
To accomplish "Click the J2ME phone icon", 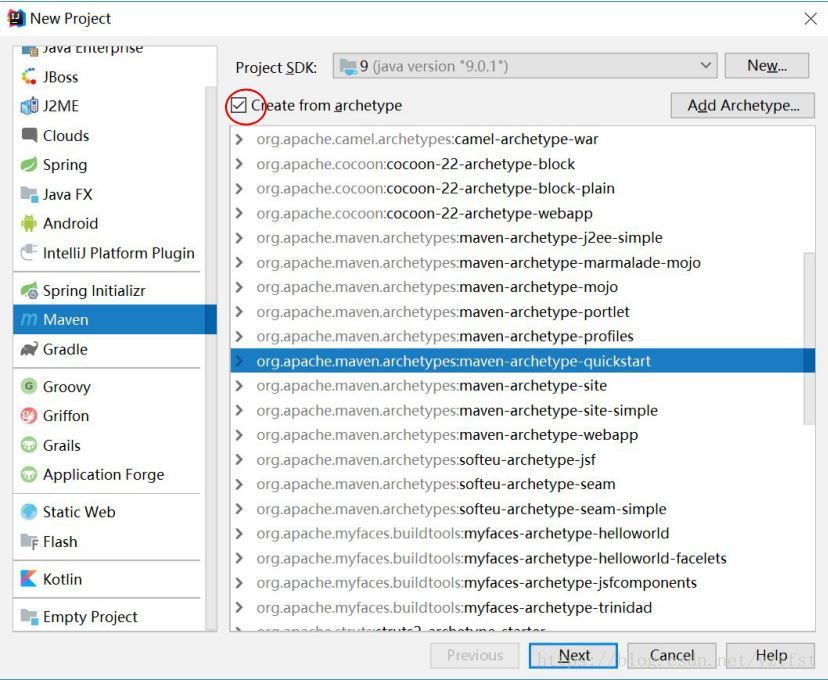I will (x=29, y=106).
